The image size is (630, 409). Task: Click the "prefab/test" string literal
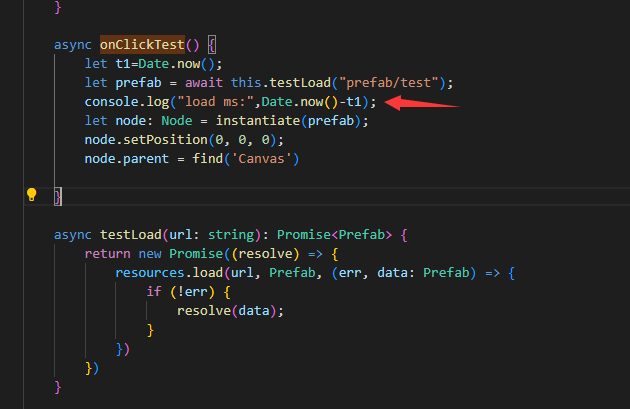pyautogui.click(x=397, y=83)
